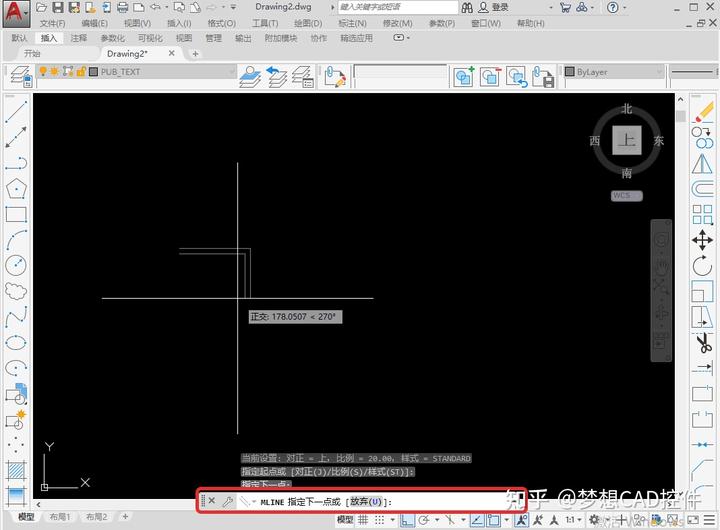The height and width of the screenshot is (530, 720).
Task: Select the Move tool
Action: tap(702, 240)
